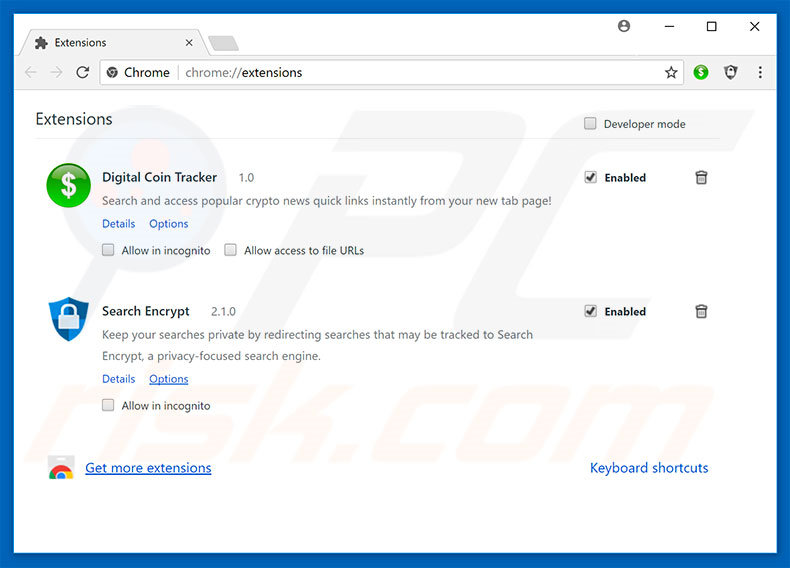This screenshot has height=568, width=790.
Task: Open a new tab
Action: [x=223, y=43]
